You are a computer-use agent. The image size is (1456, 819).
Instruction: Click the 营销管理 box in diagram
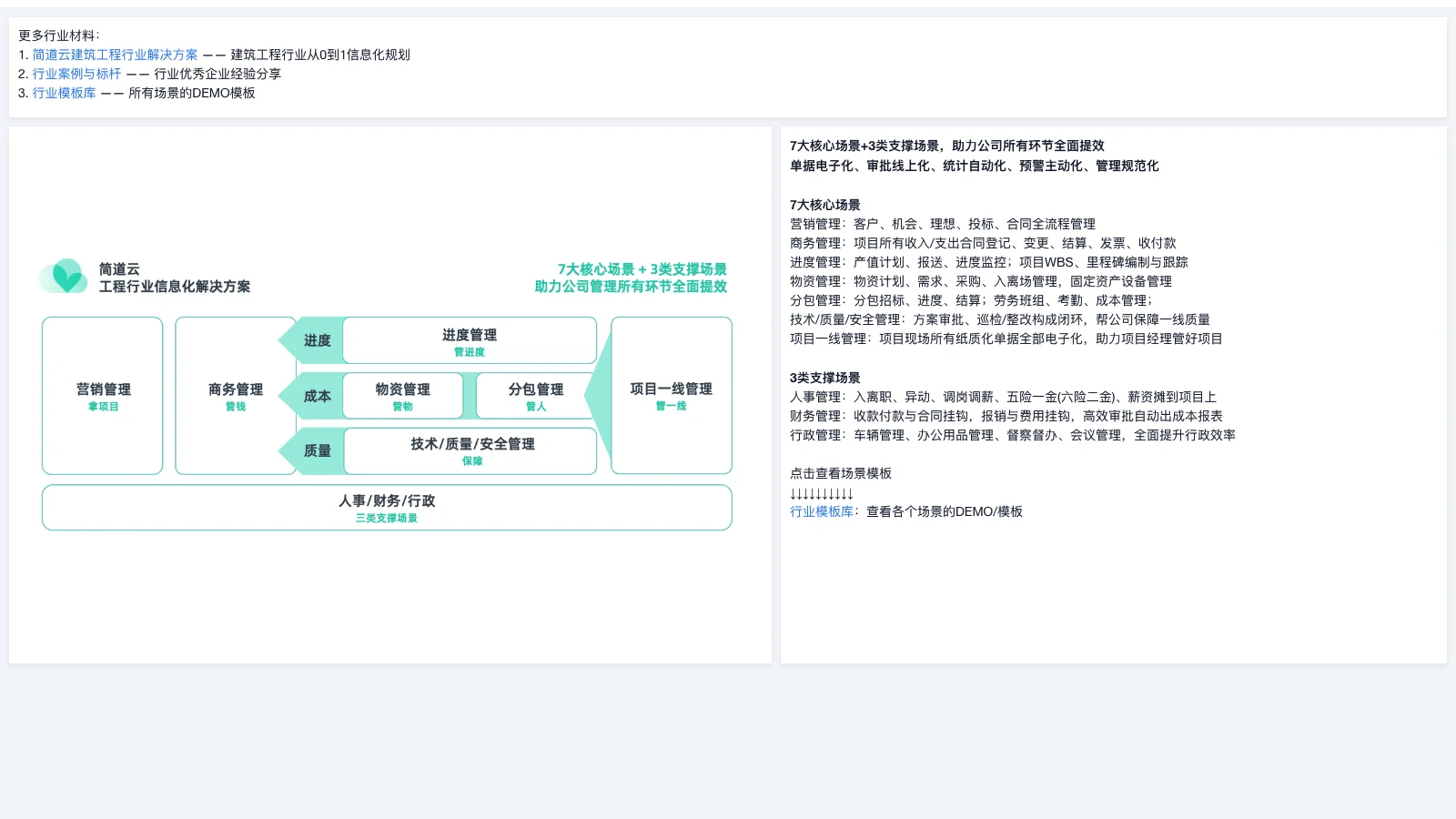tap(103, 396)
